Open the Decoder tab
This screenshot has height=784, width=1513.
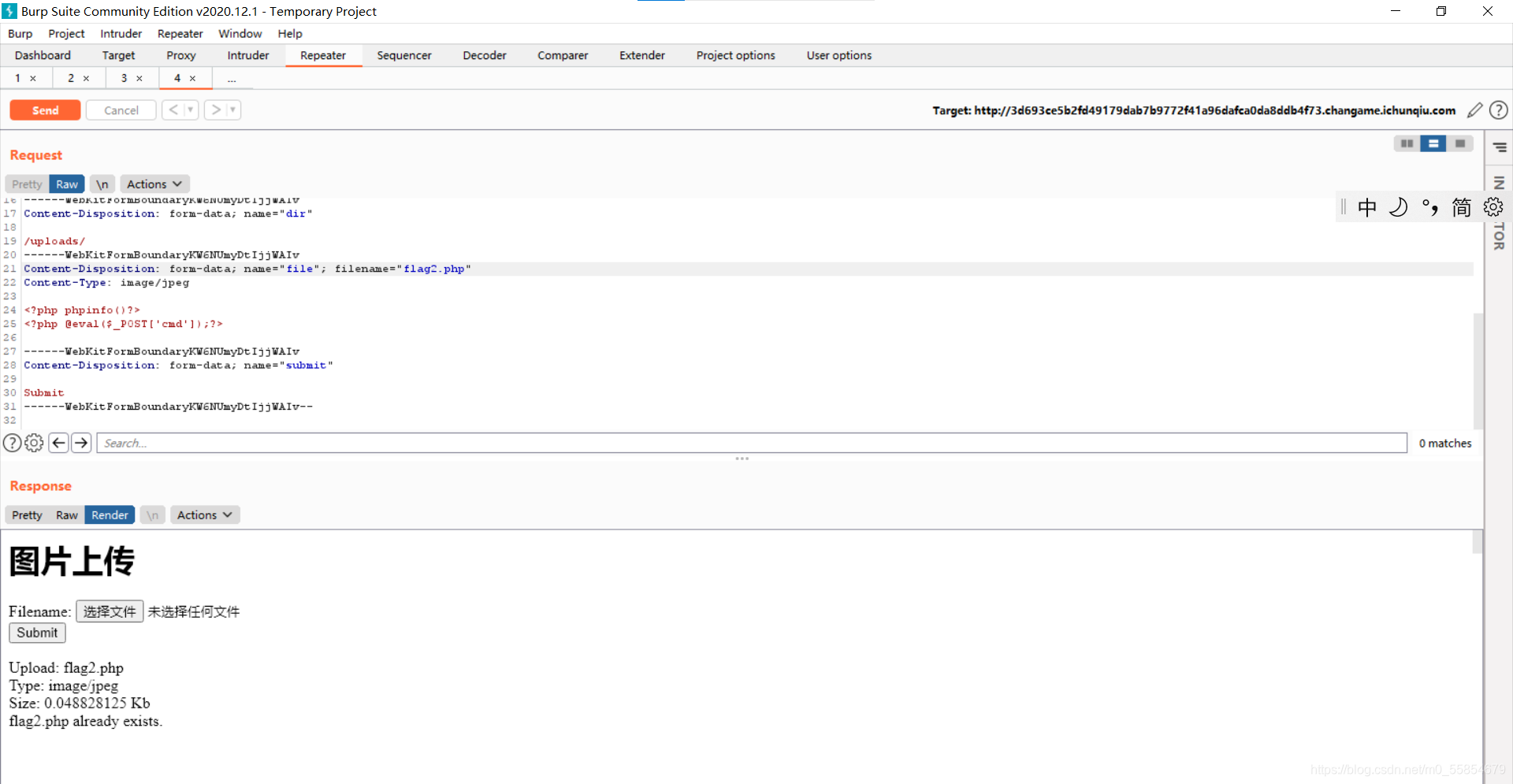pos(485,55)
